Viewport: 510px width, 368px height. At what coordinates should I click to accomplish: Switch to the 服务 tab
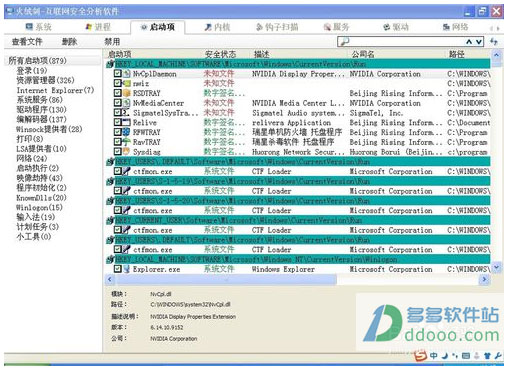pos(337,27)
